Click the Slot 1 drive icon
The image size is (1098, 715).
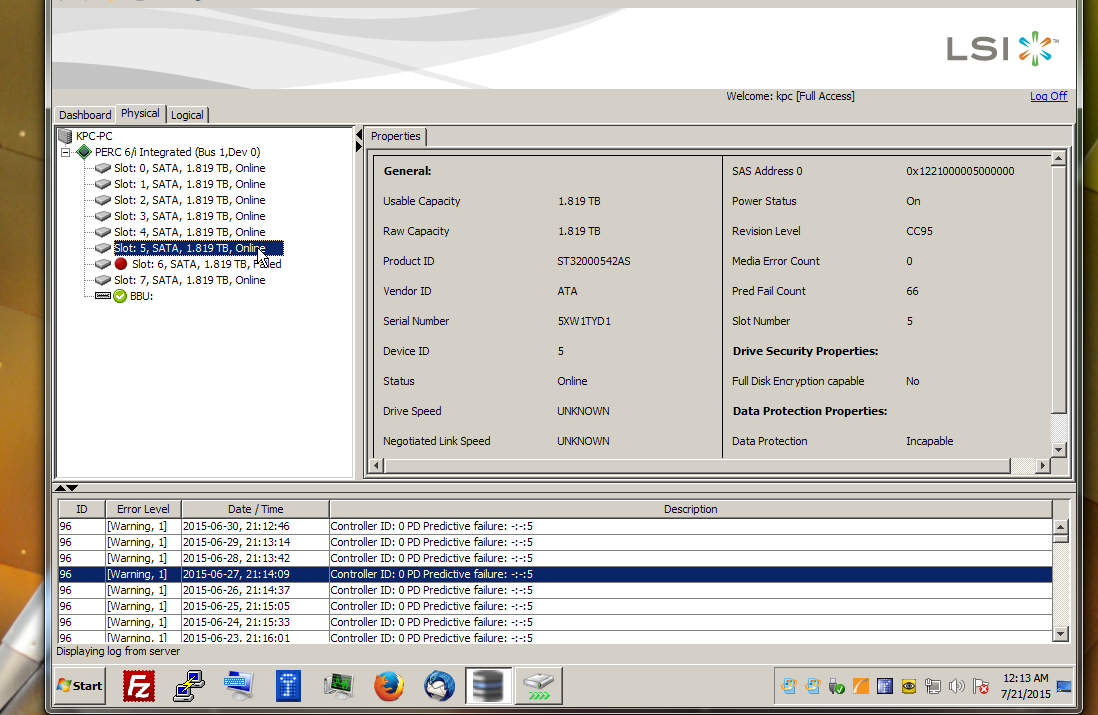coord(103,184)
